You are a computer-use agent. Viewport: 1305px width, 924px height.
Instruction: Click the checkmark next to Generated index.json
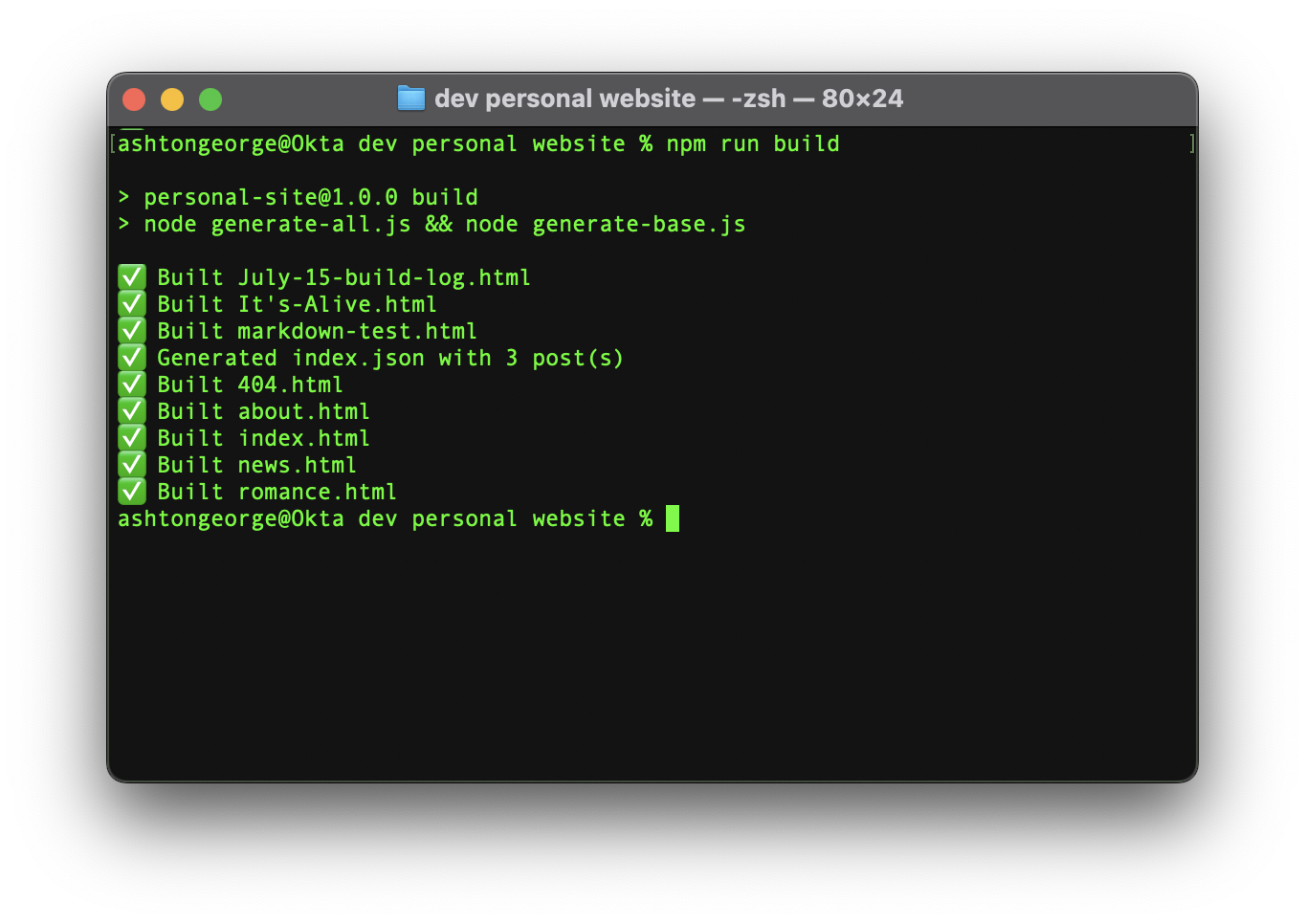point(132,358)
